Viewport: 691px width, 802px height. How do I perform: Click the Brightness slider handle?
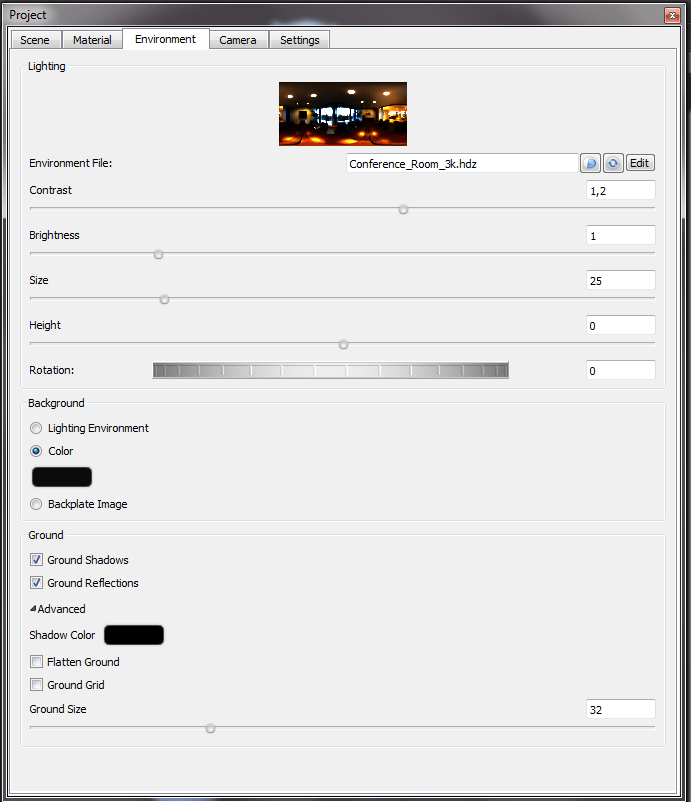pyautogui.click(x=159, y=254)
